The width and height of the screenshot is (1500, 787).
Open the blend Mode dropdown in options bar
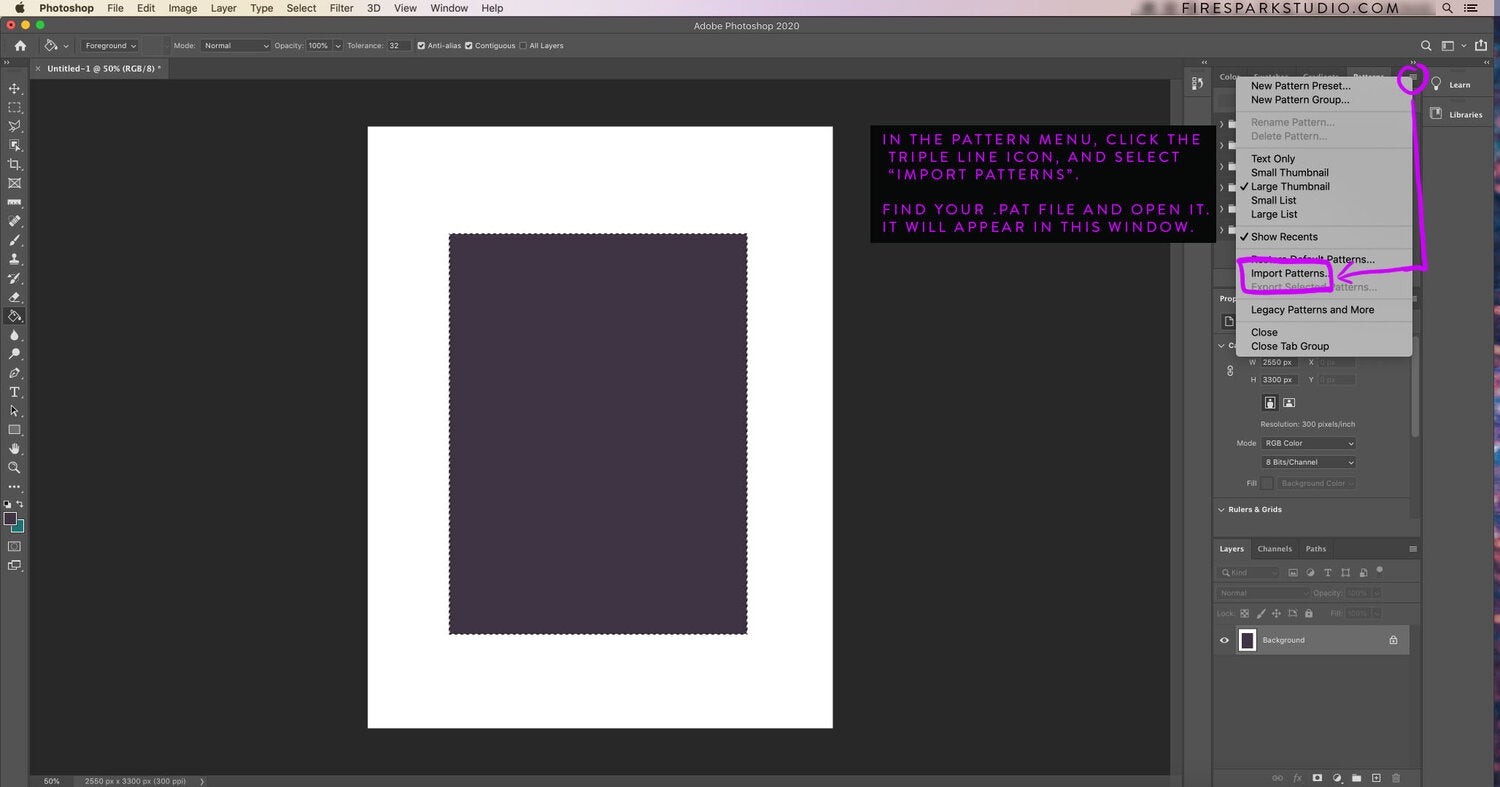pos(236,45)
